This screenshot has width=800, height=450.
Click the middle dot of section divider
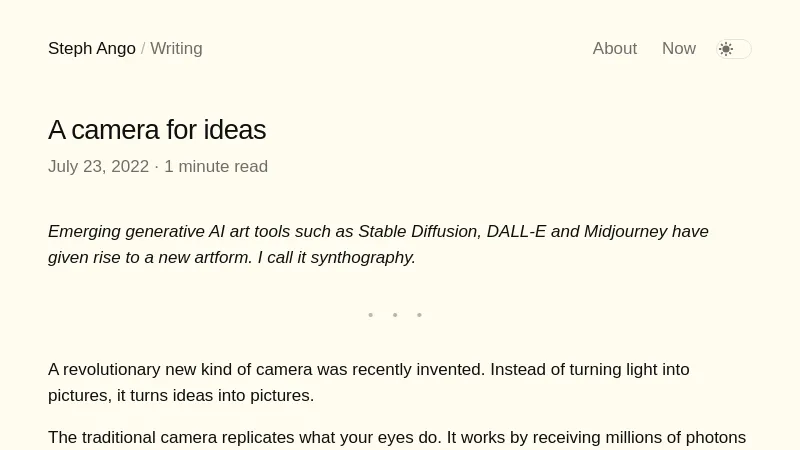(395, 315)
